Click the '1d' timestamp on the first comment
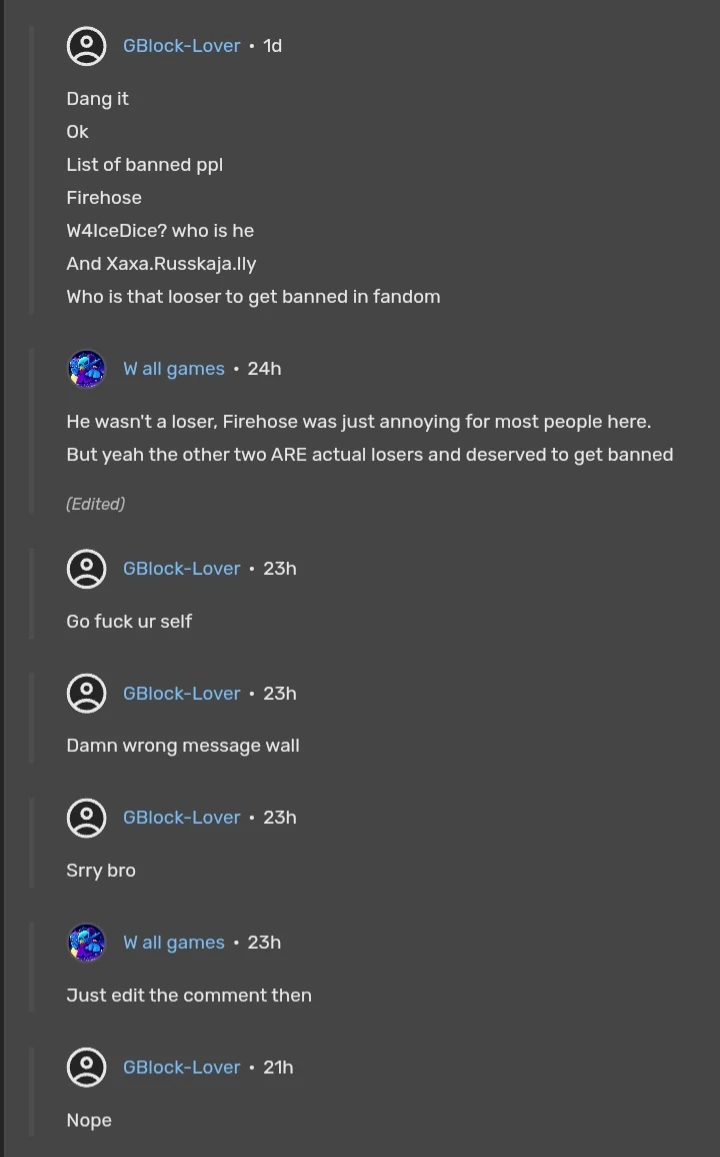The image size is (720, 1157). tap(272, 46)
